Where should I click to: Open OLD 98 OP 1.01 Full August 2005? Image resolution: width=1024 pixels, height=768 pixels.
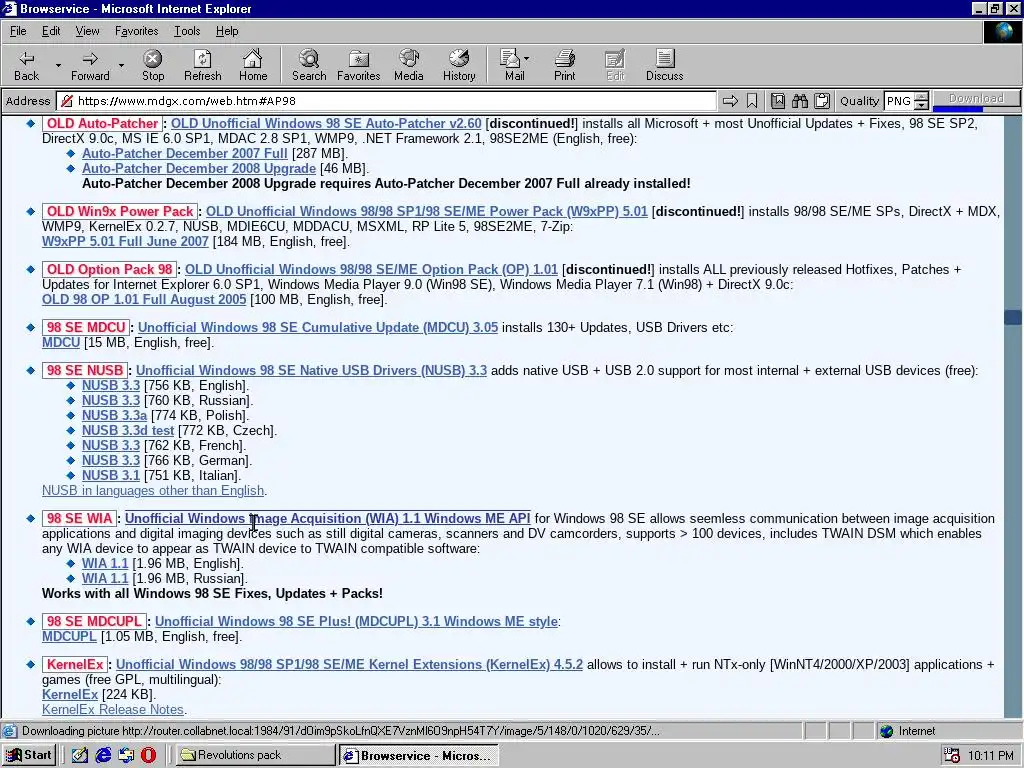pos(144,300)
